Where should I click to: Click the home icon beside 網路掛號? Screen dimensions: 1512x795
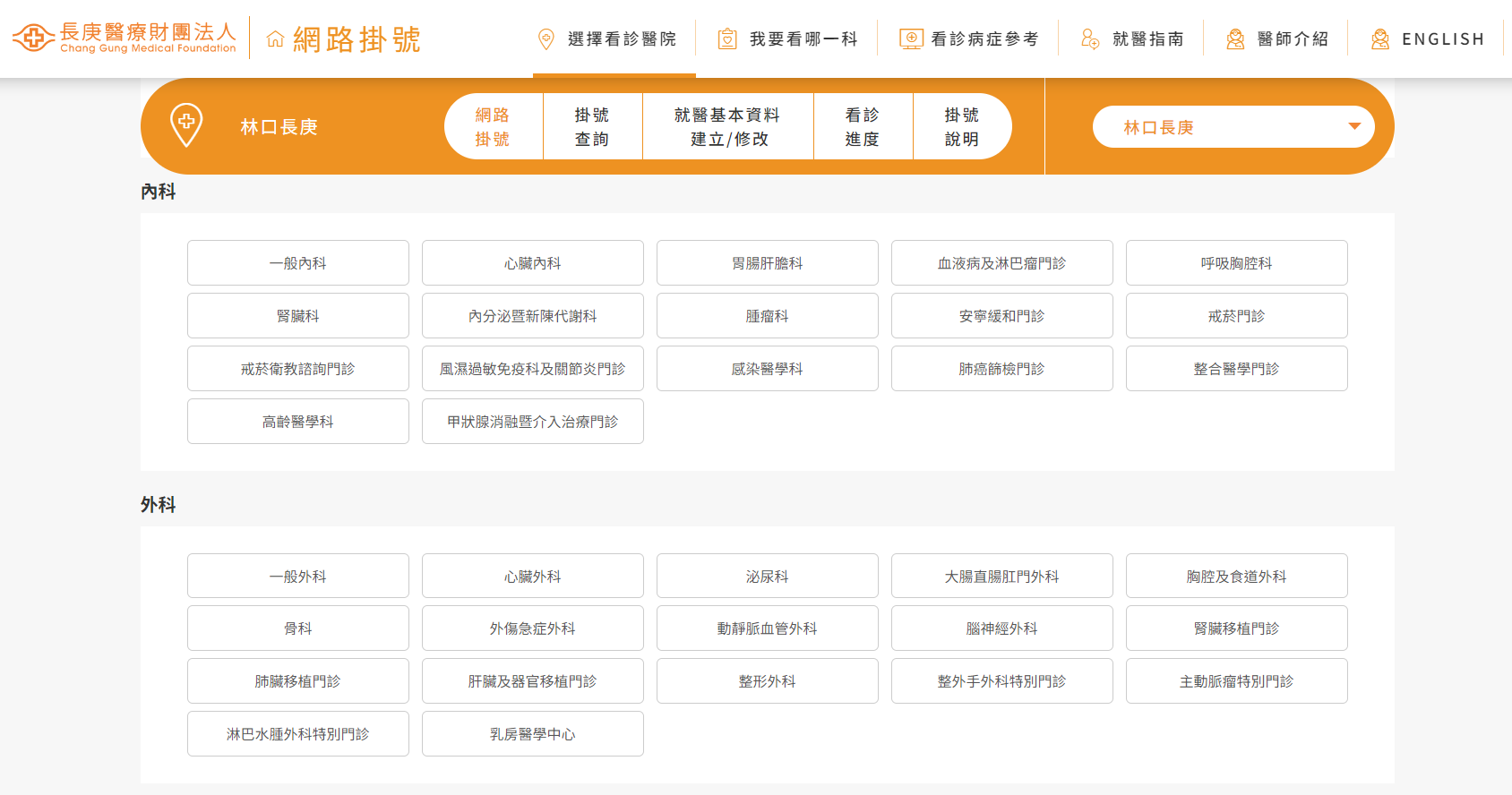point(276,39)
